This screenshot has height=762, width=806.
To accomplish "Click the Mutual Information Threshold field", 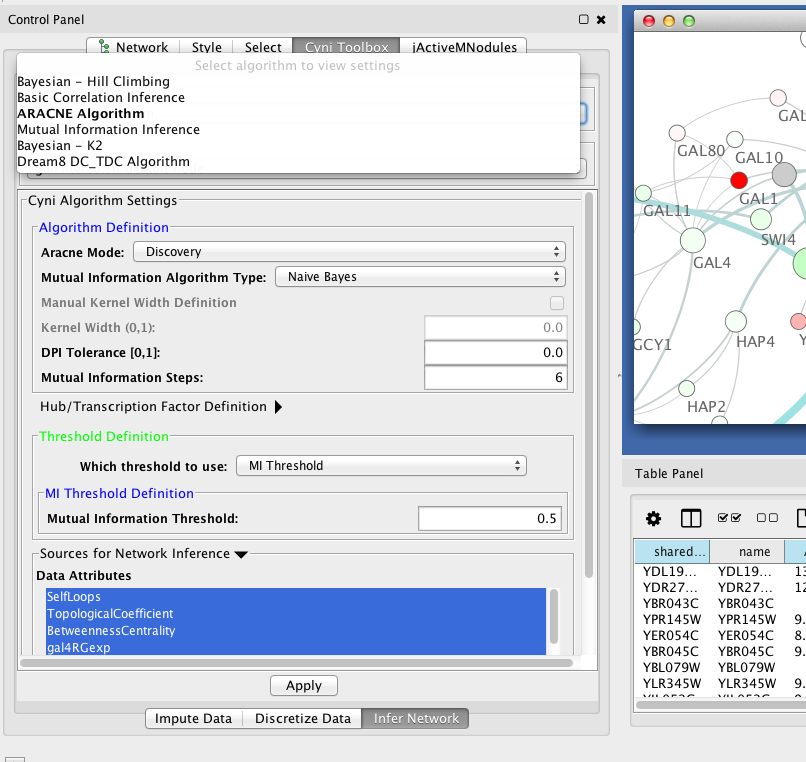I will pos(490,518).
